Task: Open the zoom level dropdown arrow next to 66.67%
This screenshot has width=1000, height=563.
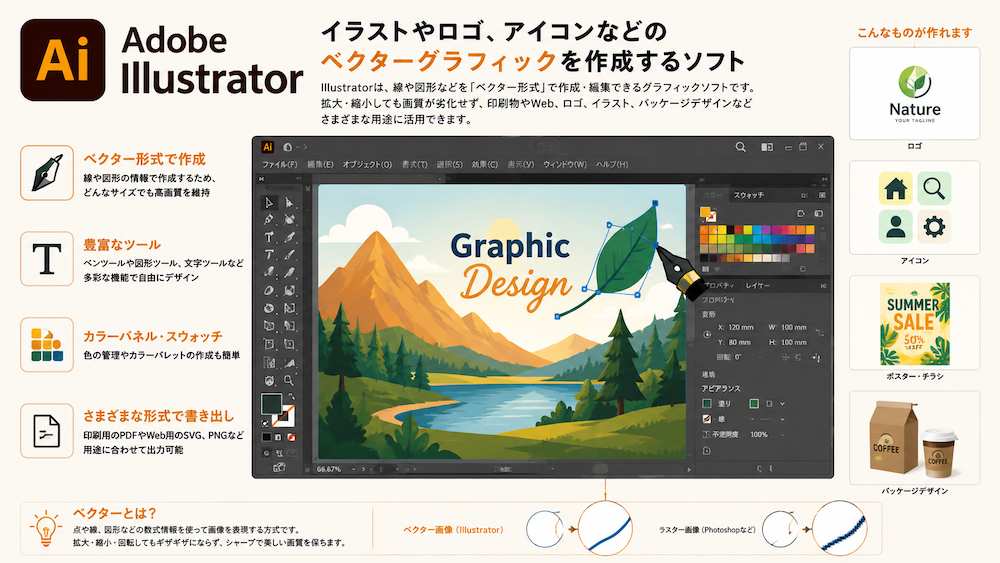Action: (354, 469)
